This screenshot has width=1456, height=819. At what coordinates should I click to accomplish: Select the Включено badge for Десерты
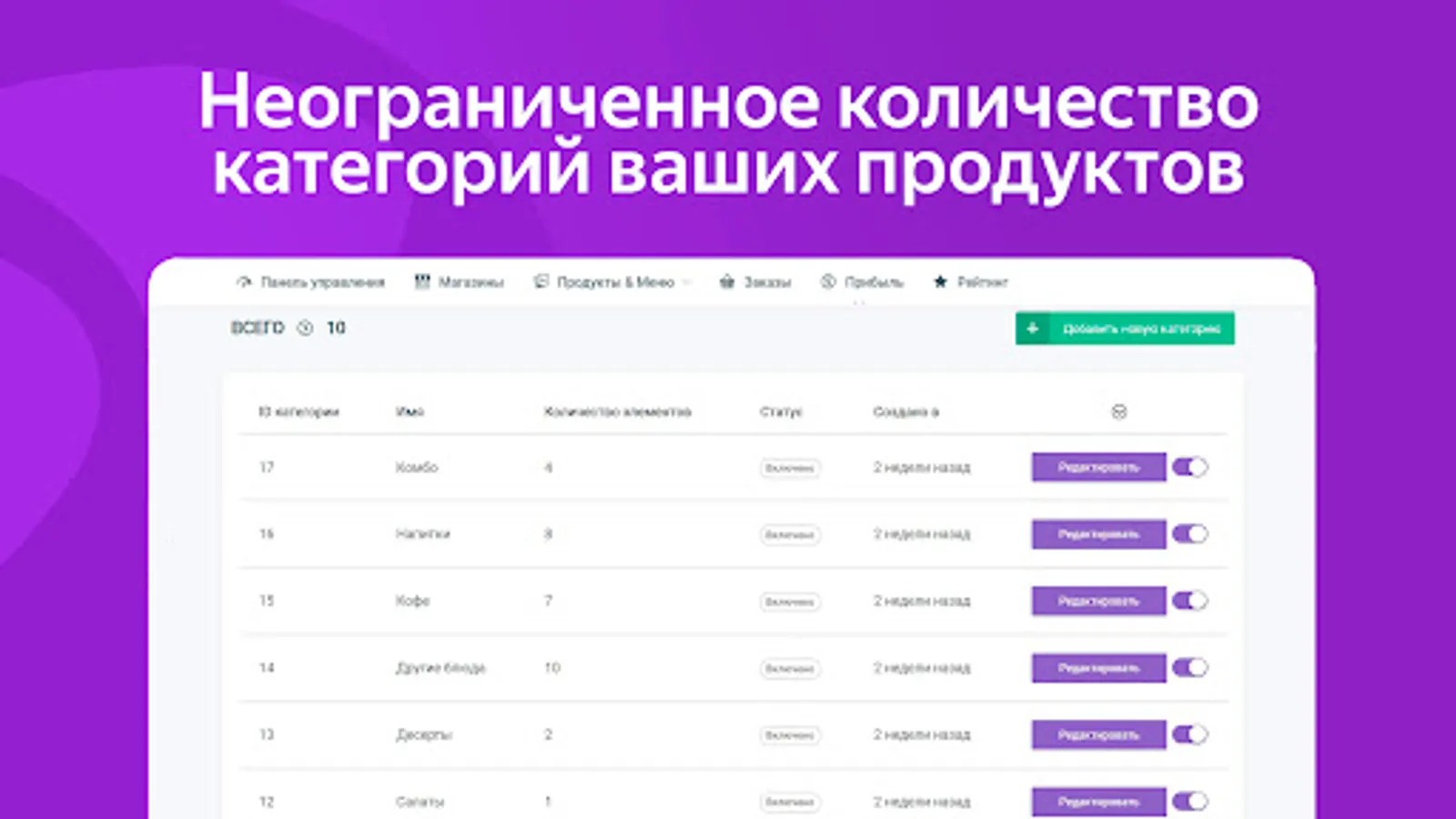click(x=790, y=735)
